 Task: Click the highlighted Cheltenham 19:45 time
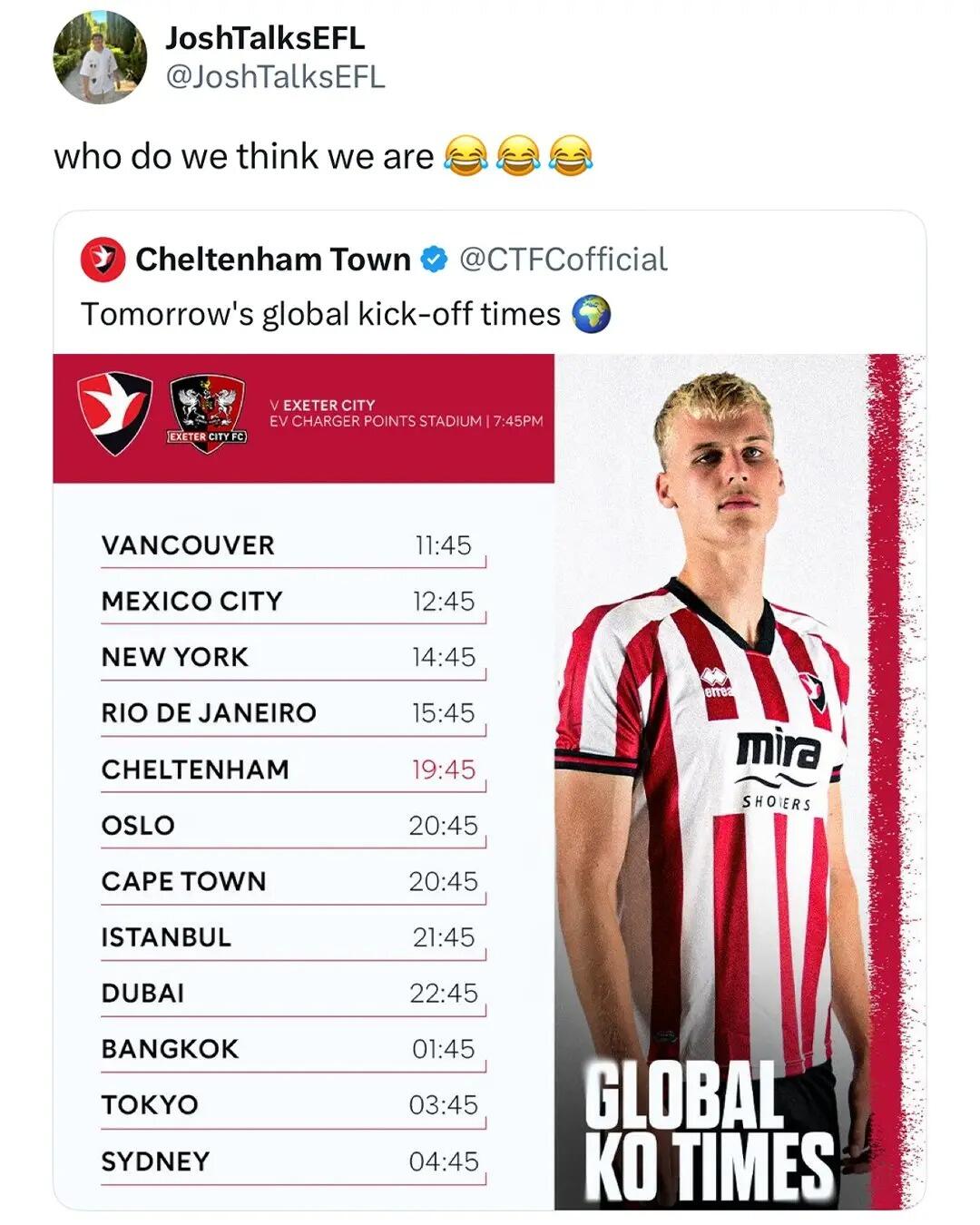click(443, 769)
